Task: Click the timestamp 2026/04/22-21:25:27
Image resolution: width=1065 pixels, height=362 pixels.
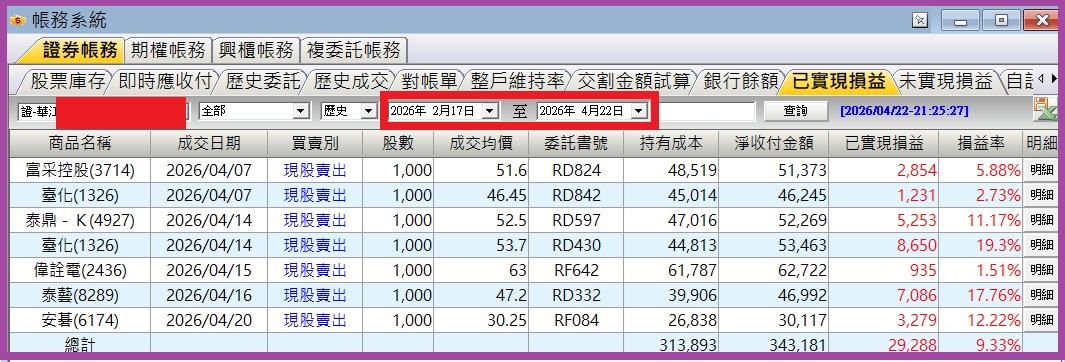Action: coord(904,111)
